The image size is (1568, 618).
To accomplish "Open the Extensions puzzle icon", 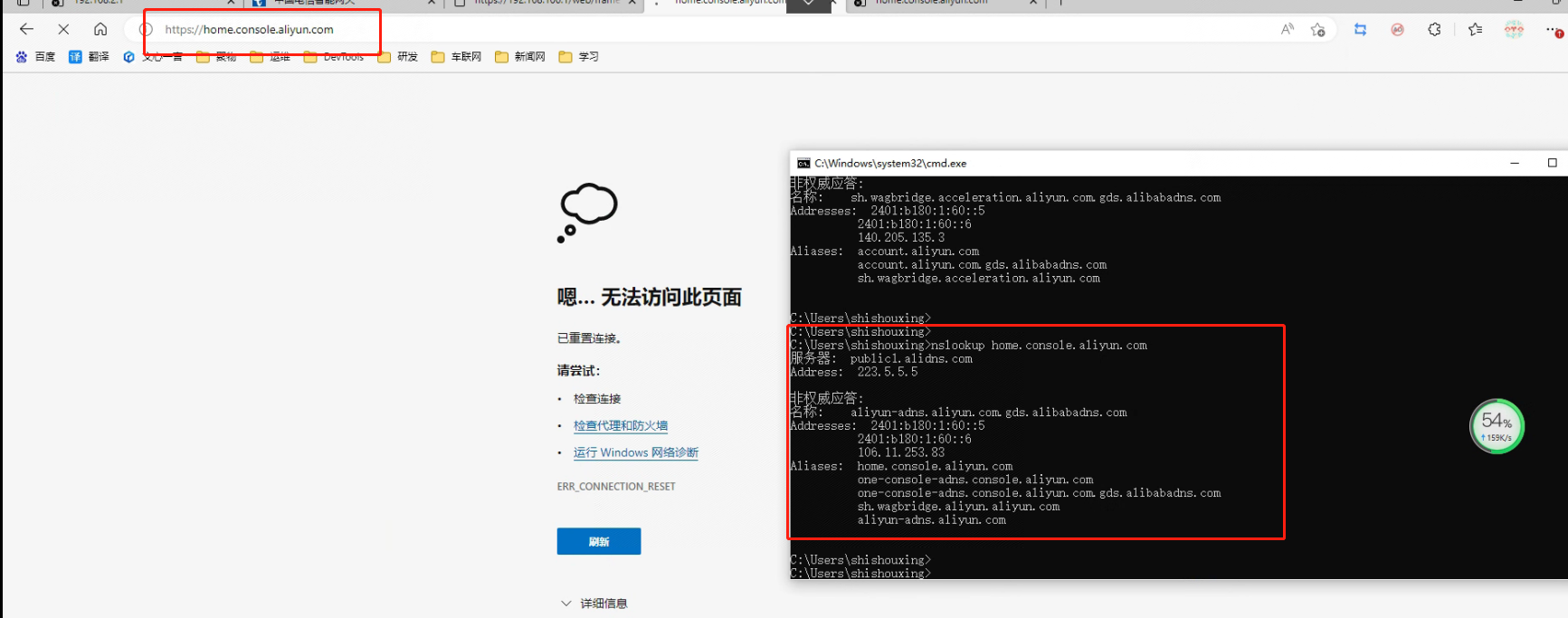I will [x=1434, y=29].
